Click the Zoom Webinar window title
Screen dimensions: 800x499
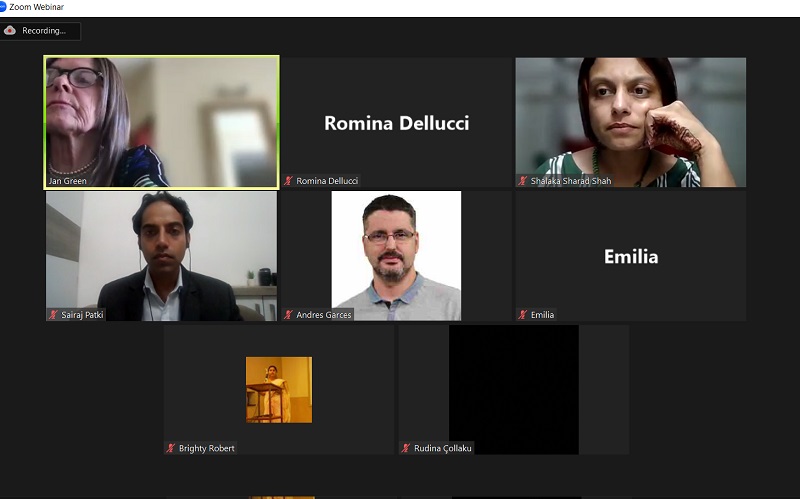37,7
